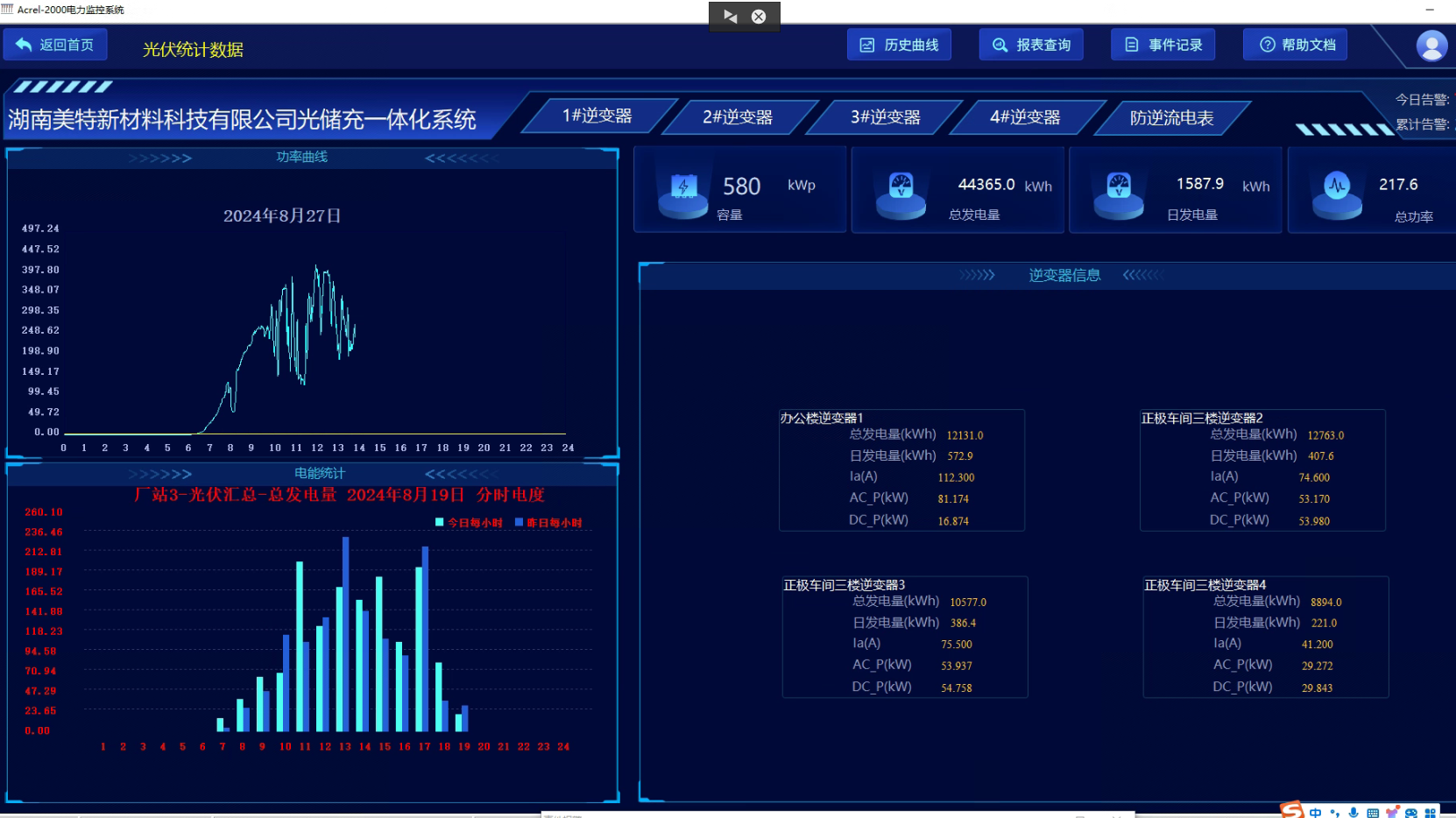Click the 今日告警 label
This screenshot has width=1456, height=818.
(1423, 100)
